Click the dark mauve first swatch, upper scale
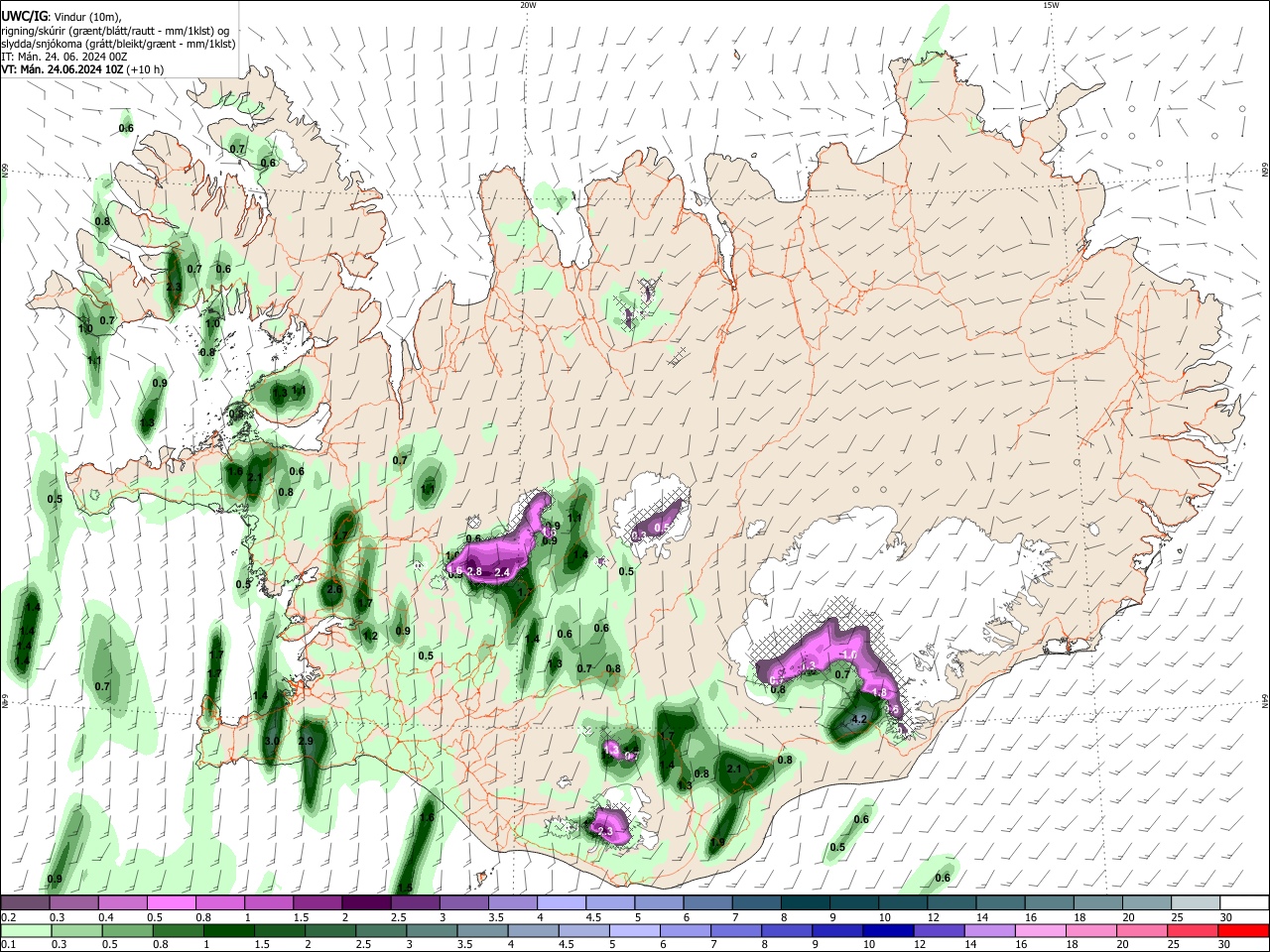The width and height of the screenshot is (1270, 952). [25, 903]
